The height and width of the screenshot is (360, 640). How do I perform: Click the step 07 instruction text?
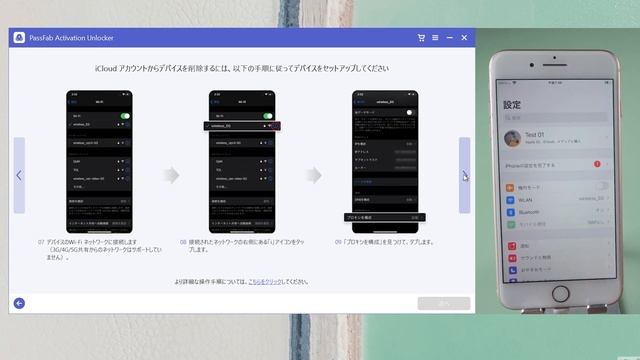tap(100, 249)
